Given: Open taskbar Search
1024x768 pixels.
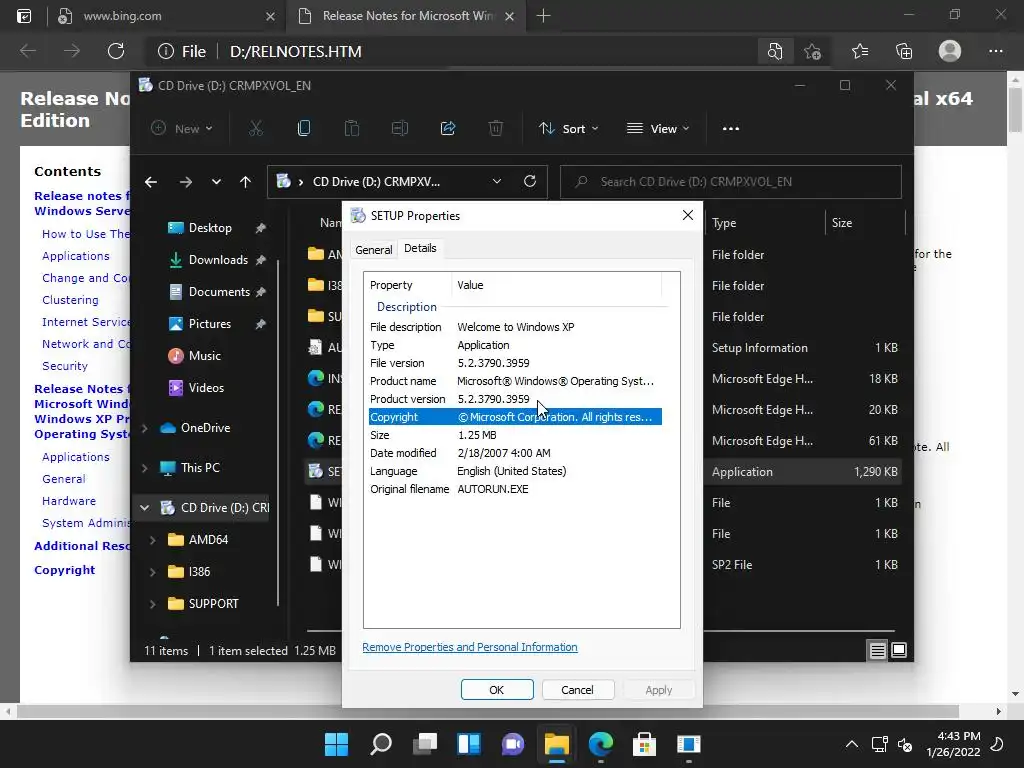Looking at the screenshot, I should [381, 744].
